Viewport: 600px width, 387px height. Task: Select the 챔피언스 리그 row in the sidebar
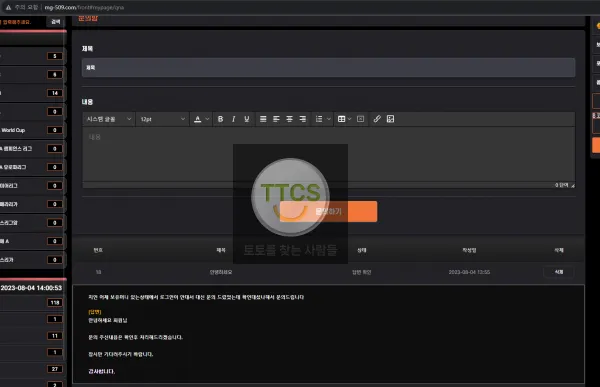[x=32, y=149]
